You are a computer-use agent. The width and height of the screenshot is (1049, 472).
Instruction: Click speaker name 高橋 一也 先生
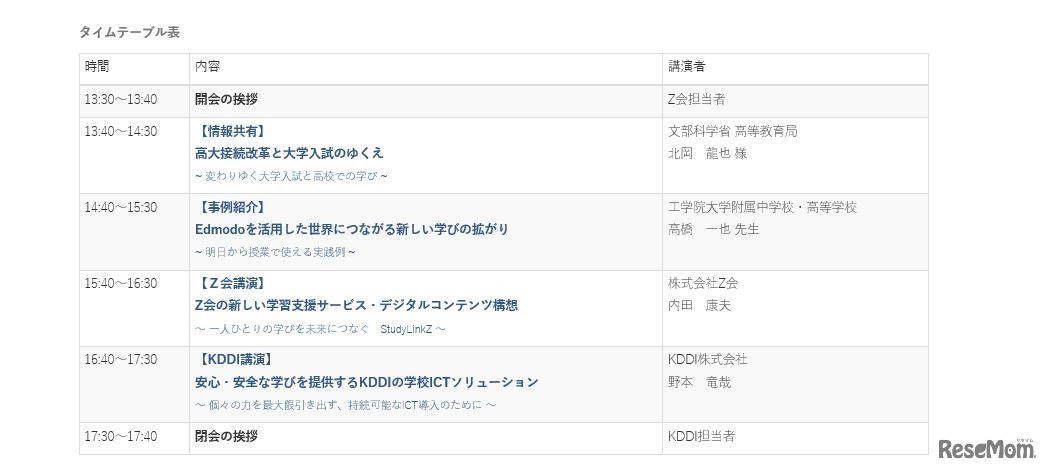click(x=713, y=230)
